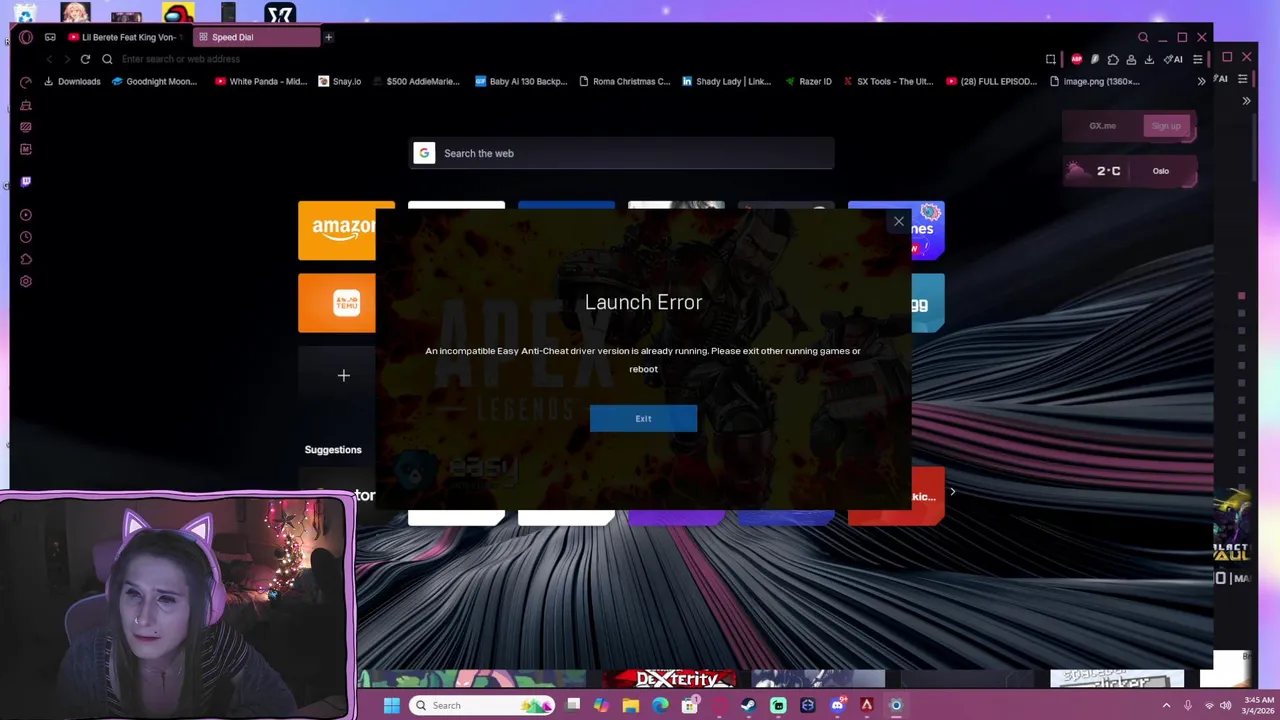
Task: Show hidden system tray icons
Action: [x=1166, y=705]
